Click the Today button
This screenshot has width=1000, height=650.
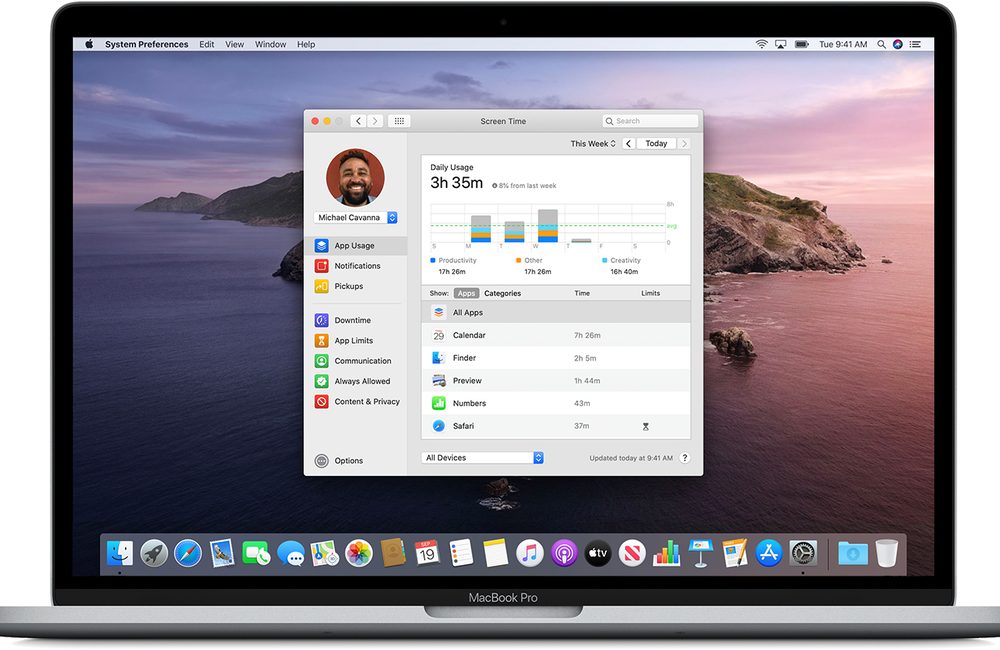pos(656,144)
